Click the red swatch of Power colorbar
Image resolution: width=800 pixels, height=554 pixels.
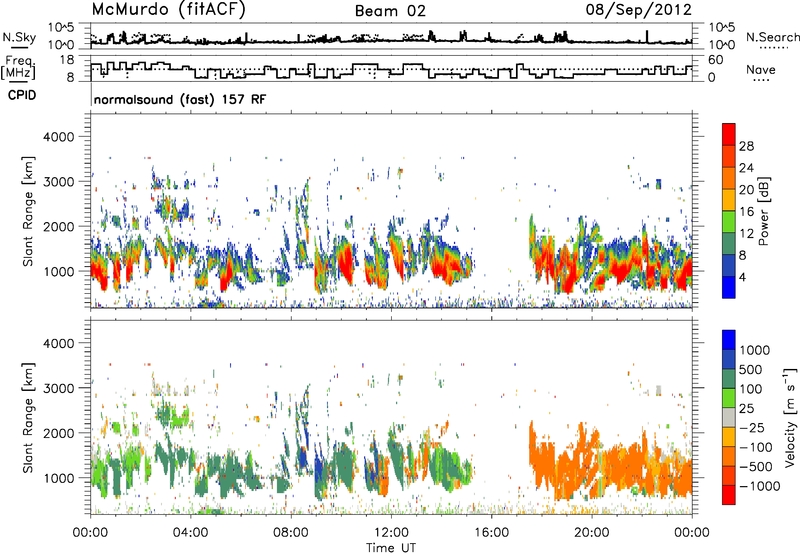[729, 134]
